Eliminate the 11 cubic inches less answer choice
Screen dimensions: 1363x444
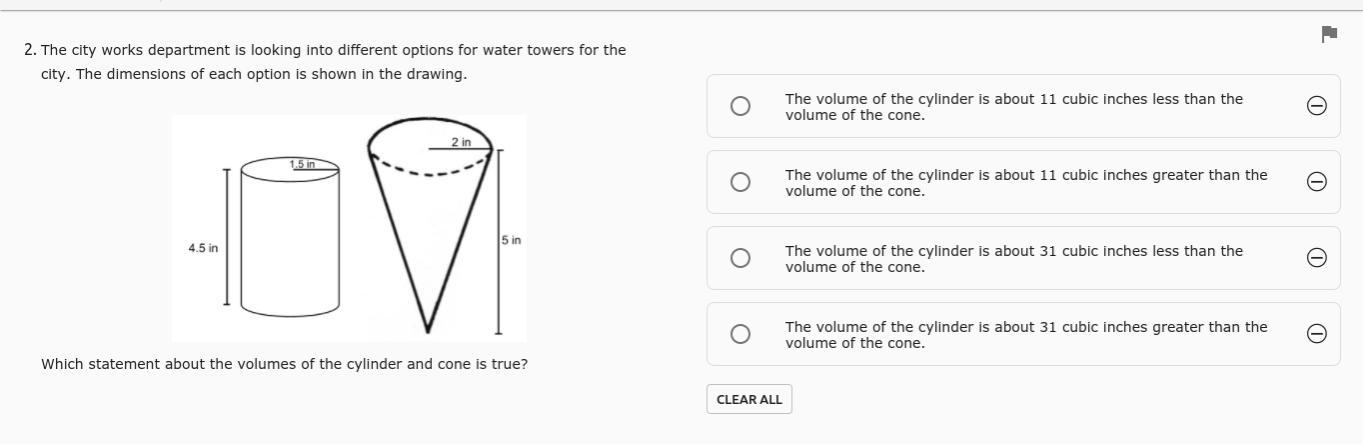[x=1317, y=106]
